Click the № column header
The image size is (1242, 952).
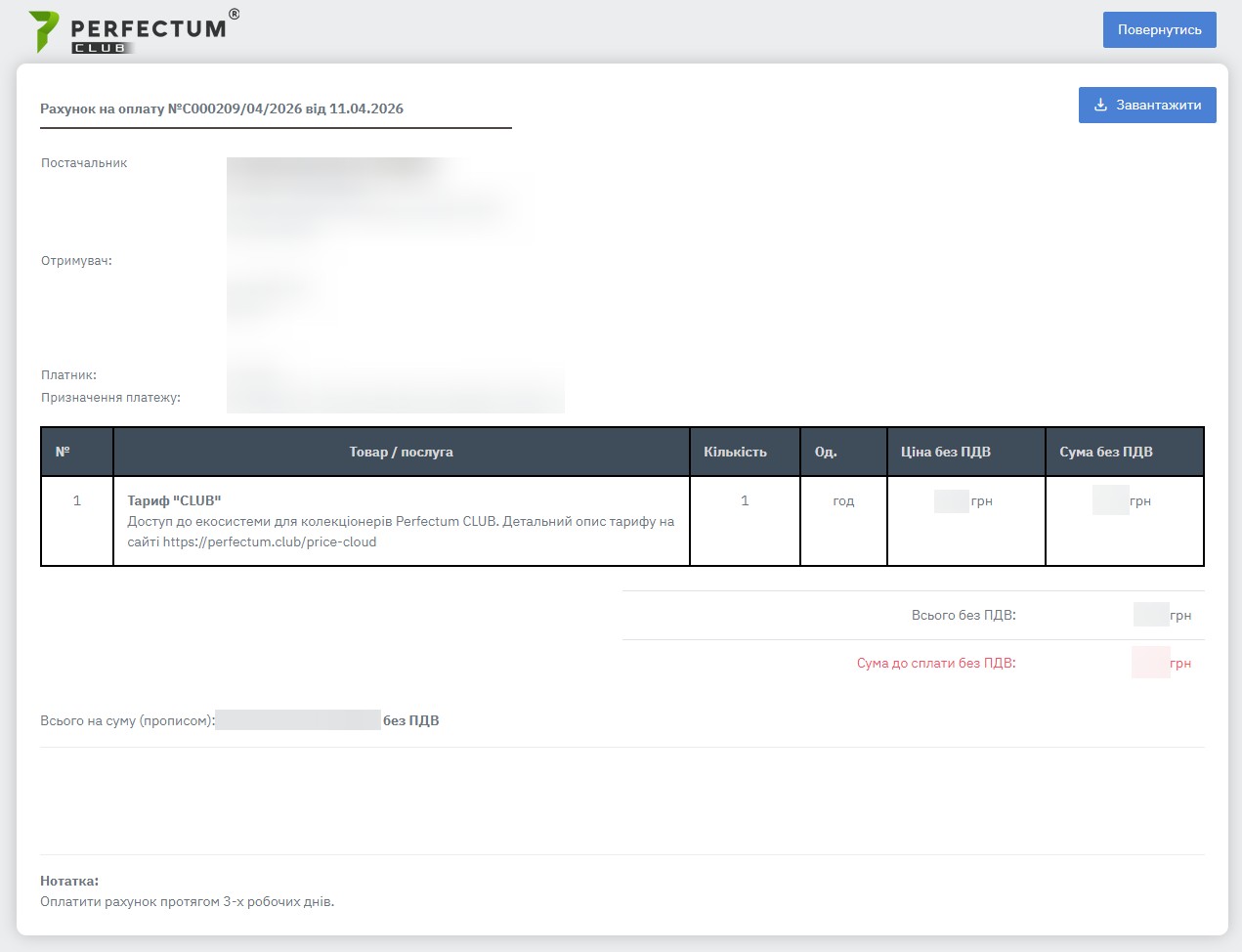(63, 452)
